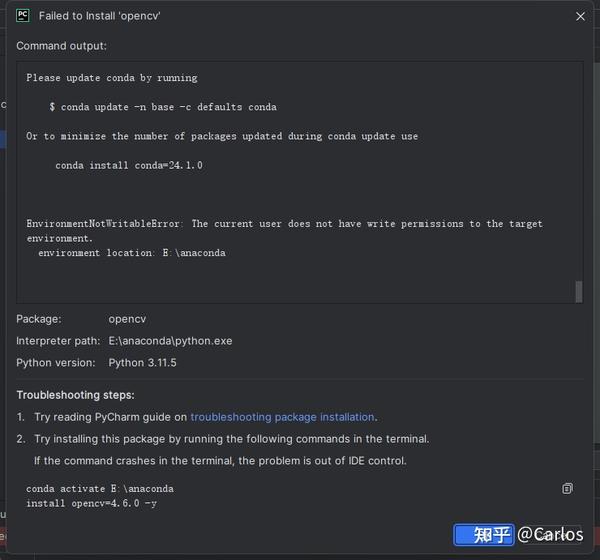Select the 'opencv' package name value
This screenshot has width=600, height=560.
[x=127, y=319]
